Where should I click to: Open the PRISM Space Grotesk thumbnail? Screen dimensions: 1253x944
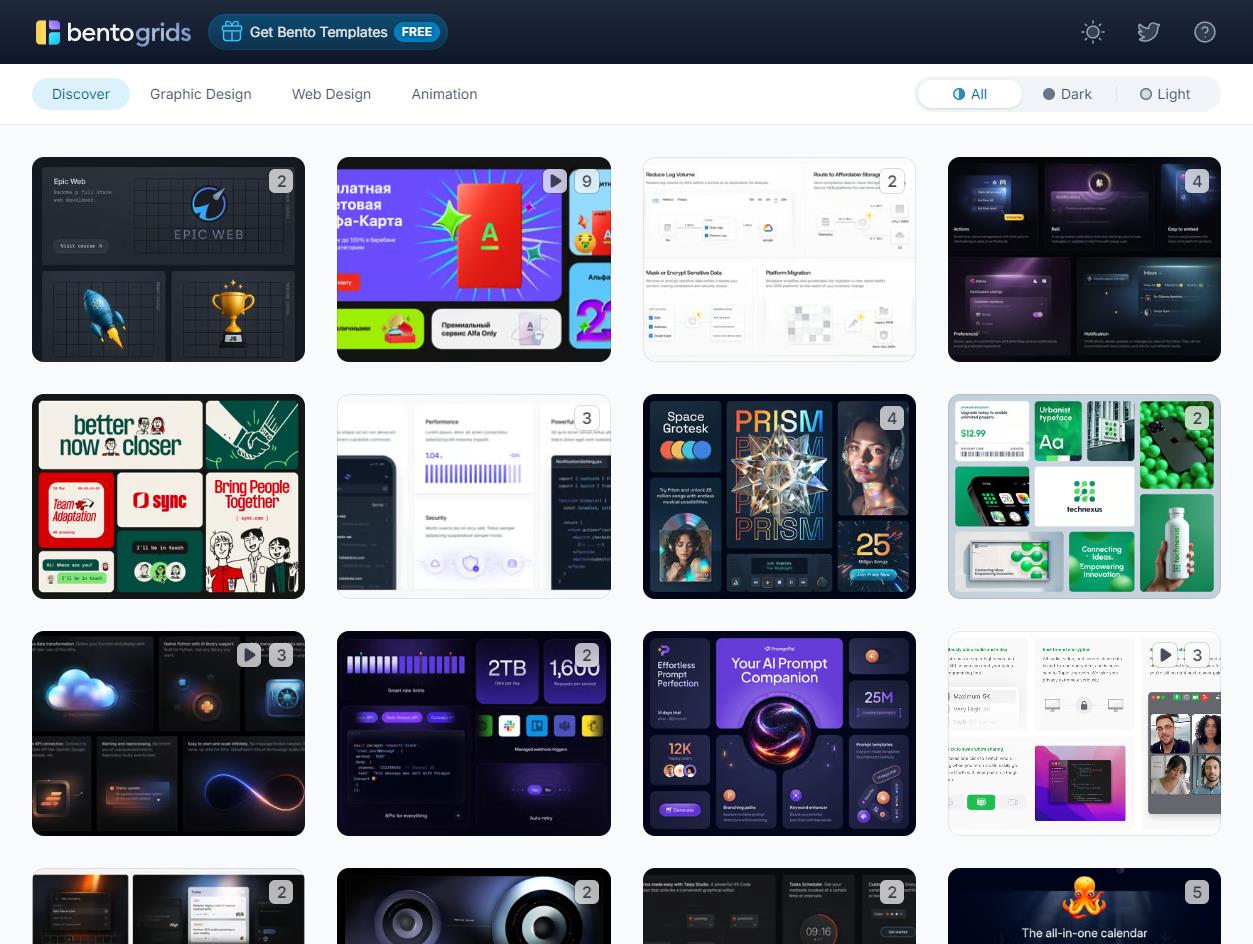779,496
